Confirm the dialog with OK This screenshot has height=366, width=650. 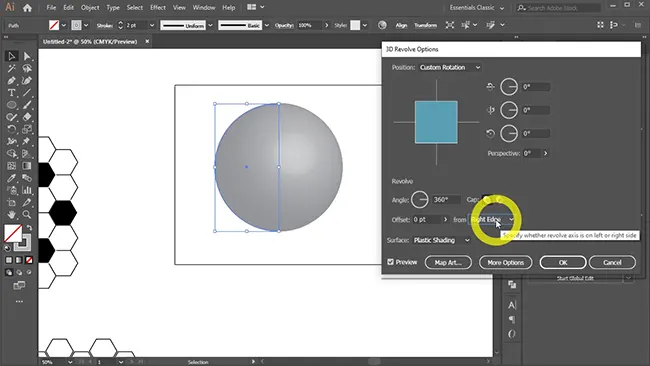[x=563, y=262]
